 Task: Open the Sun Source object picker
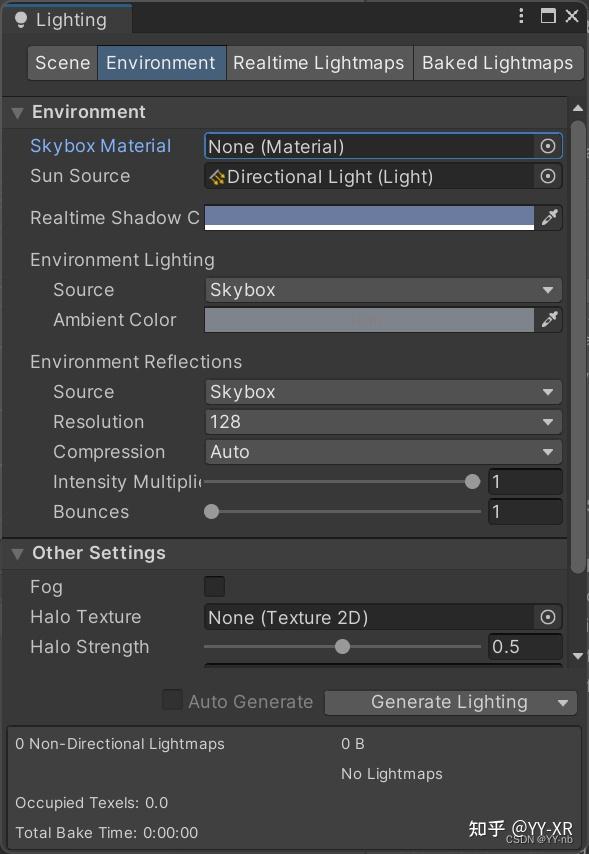pos(548,177)
